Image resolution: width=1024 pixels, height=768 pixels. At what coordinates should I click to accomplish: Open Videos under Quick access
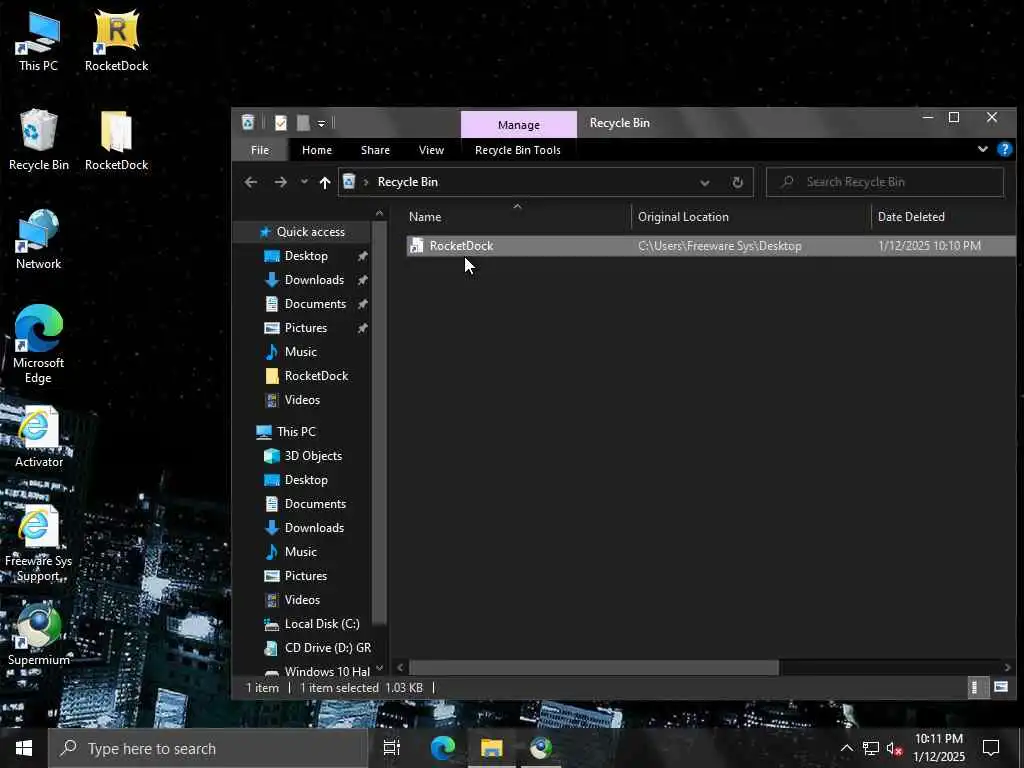click(x=302, y=400)
